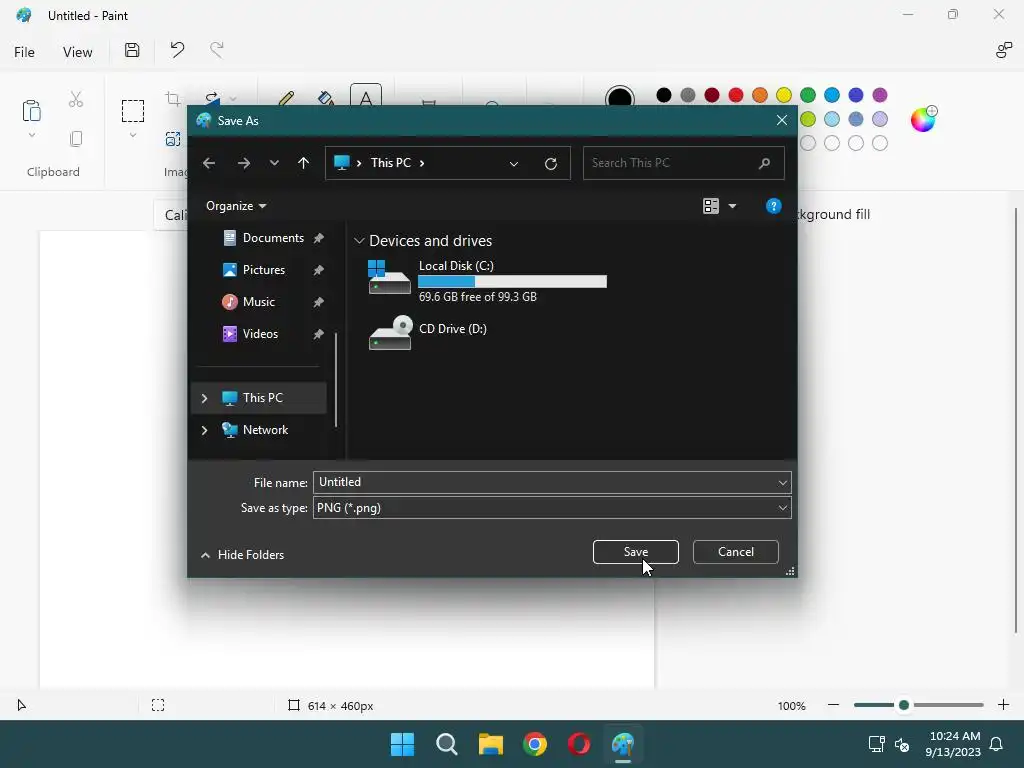Viewport: 1024px width, 768px height.
Task: Unpin Documents using its pin icon
Action: [319, 238]
